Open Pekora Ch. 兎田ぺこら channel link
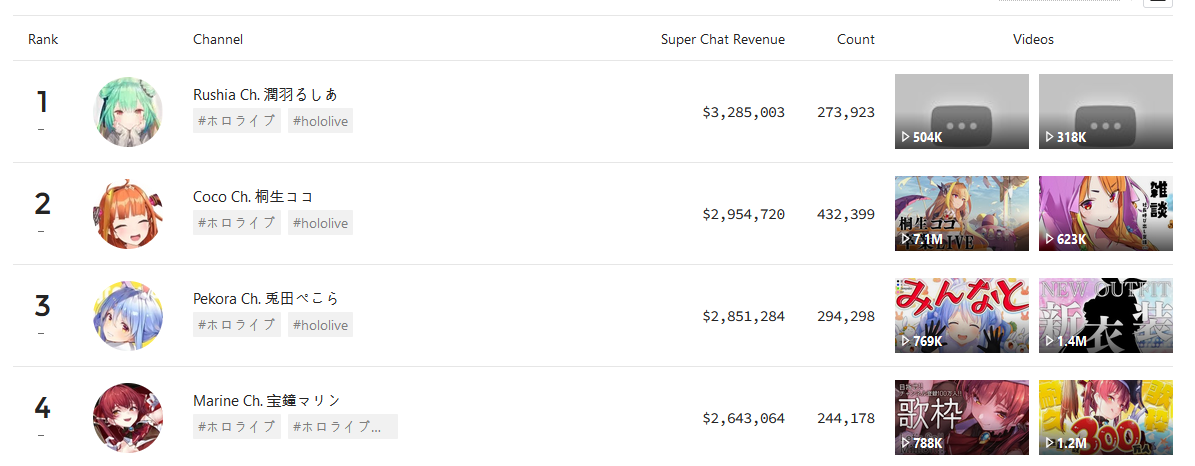This screenshot has width=1195, height=466. 266,299
